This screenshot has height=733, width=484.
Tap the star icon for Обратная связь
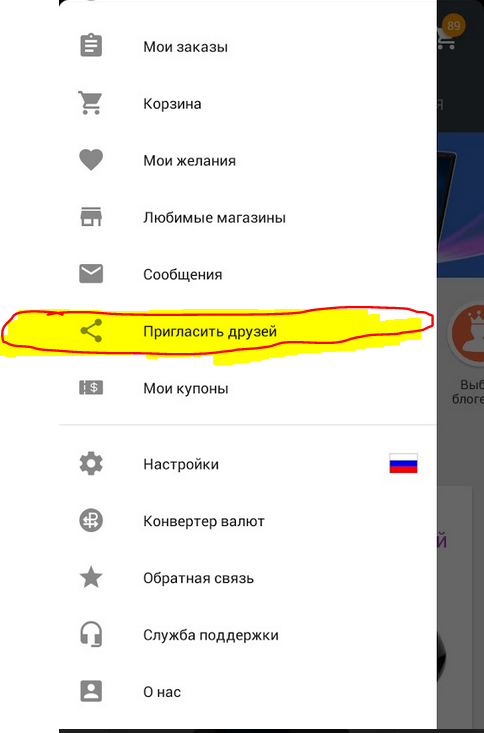coord(91,577)
